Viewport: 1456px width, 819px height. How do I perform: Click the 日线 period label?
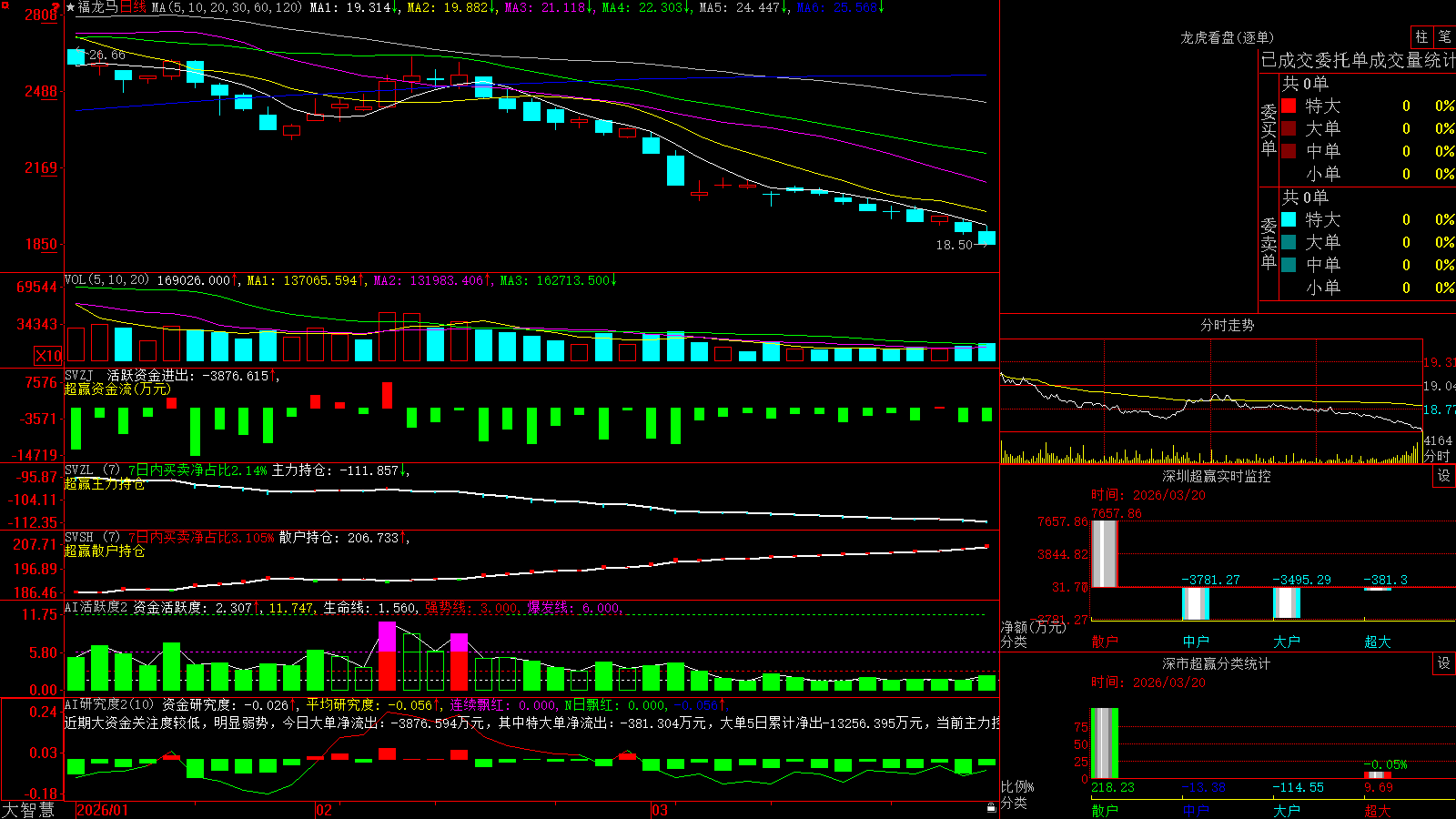tap(133, 7)
